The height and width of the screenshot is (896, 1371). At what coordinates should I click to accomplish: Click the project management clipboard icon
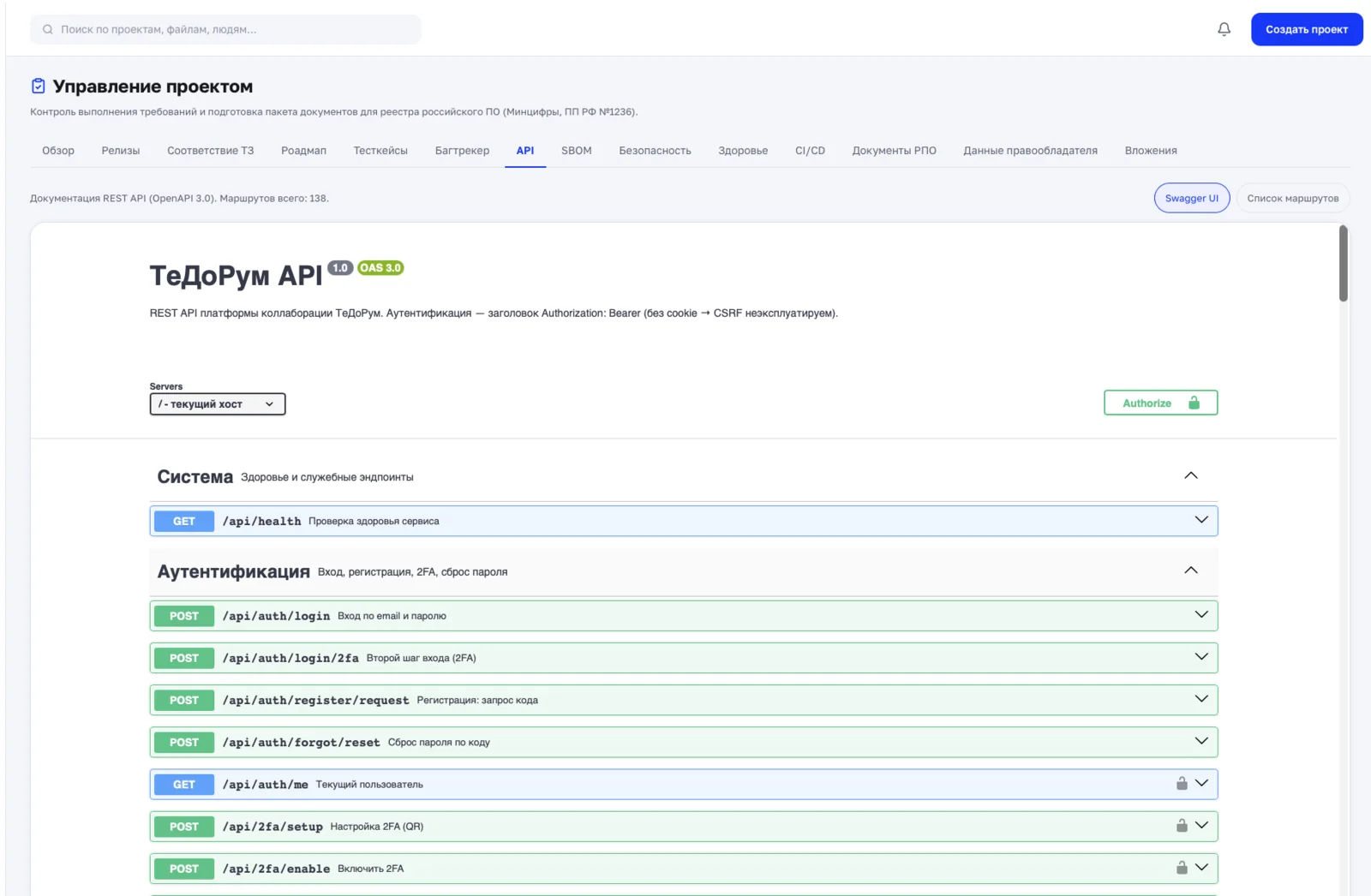coord(38,86)
